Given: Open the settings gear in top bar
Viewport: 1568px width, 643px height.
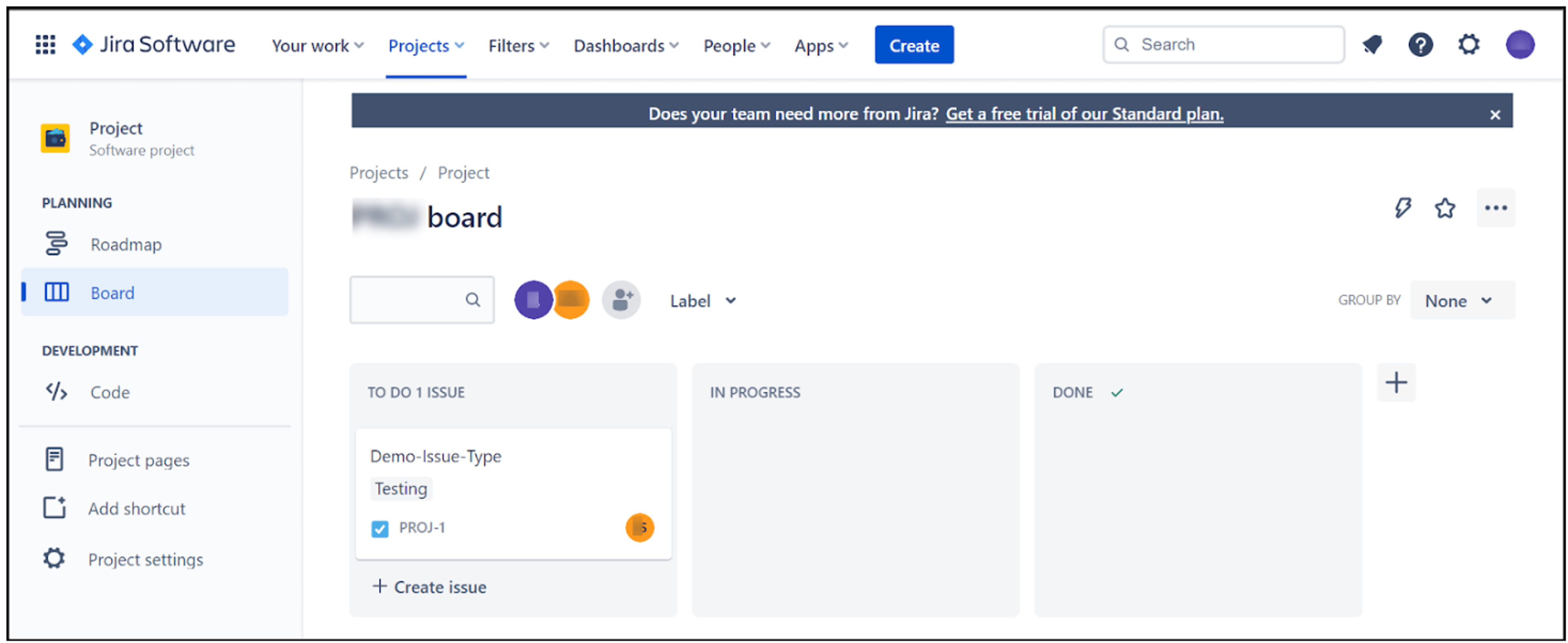Looking at the screenshot, I should tap(1469, 44).
